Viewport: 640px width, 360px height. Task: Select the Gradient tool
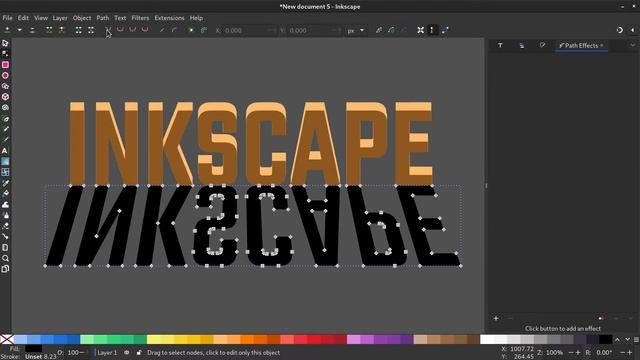click(5, 161)
